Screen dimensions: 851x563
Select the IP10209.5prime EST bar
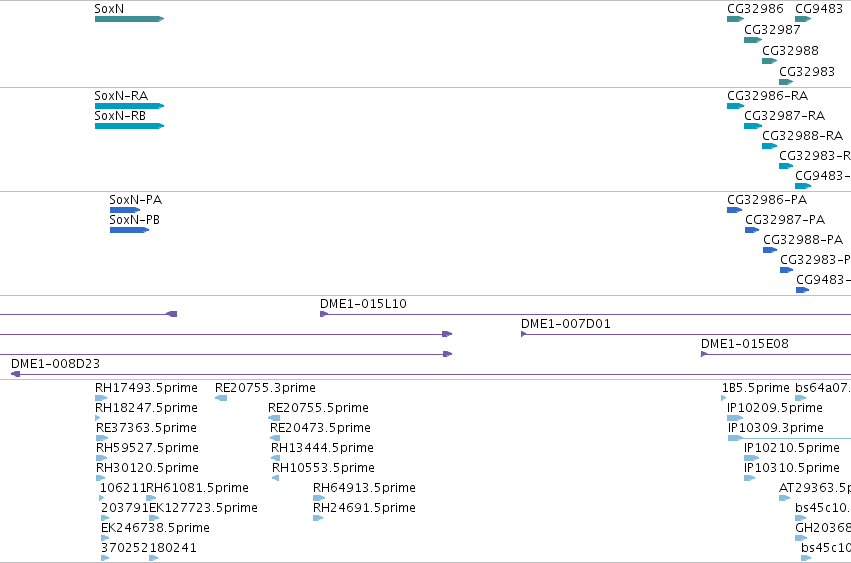click(x=735, y=418)
